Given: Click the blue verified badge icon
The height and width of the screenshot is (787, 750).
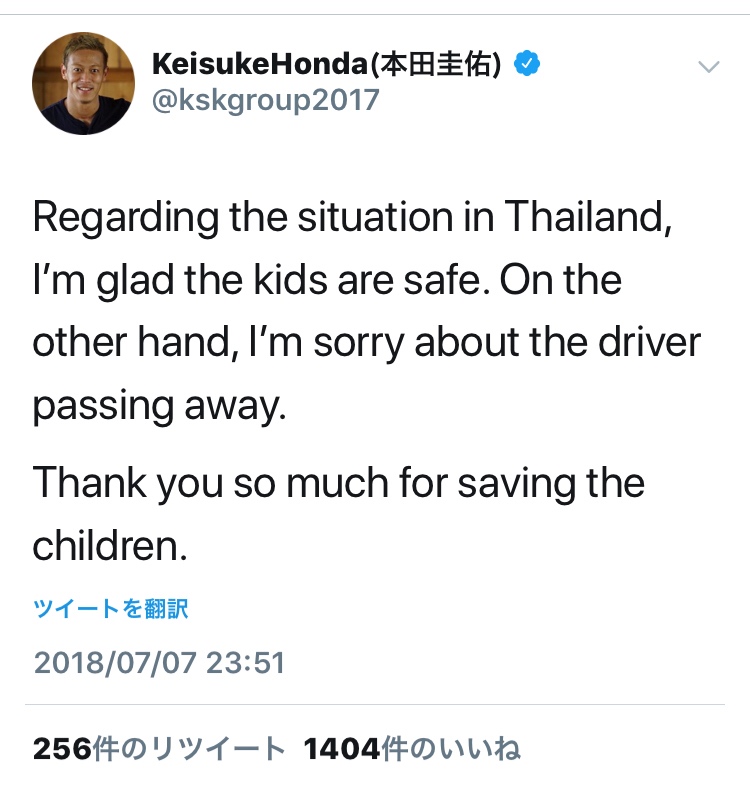Looking at the screenshot, I should point(527,63).
